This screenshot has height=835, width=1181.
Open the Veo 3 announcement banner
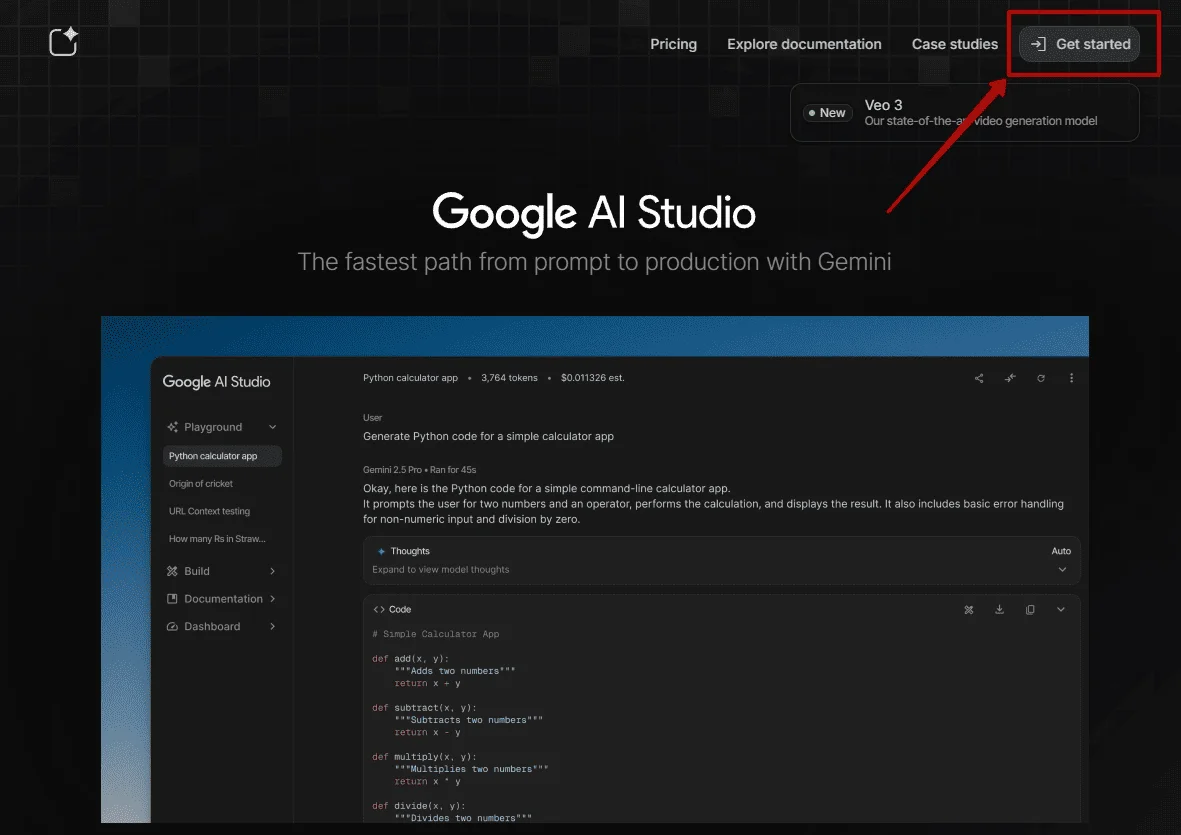[x=965, y=112]
